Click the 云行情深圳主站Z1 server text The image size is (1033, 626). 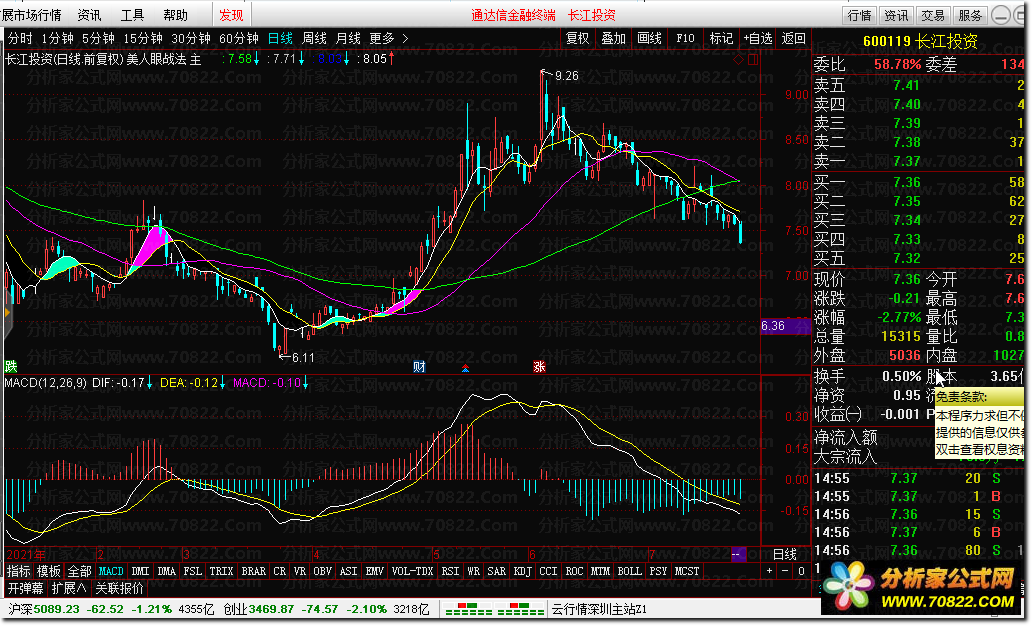point(599,609)
